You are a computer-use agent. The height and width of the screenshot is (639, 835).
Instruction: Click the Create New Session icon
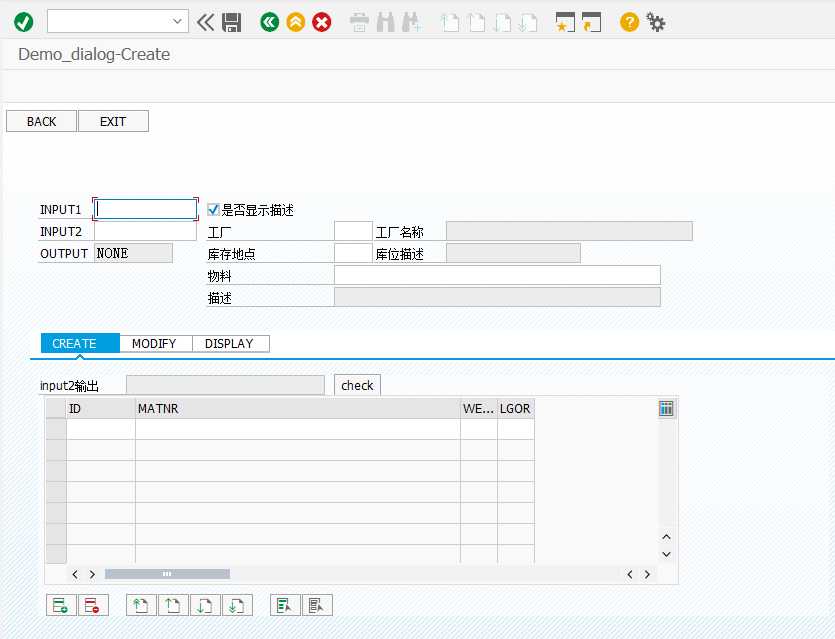565,22
